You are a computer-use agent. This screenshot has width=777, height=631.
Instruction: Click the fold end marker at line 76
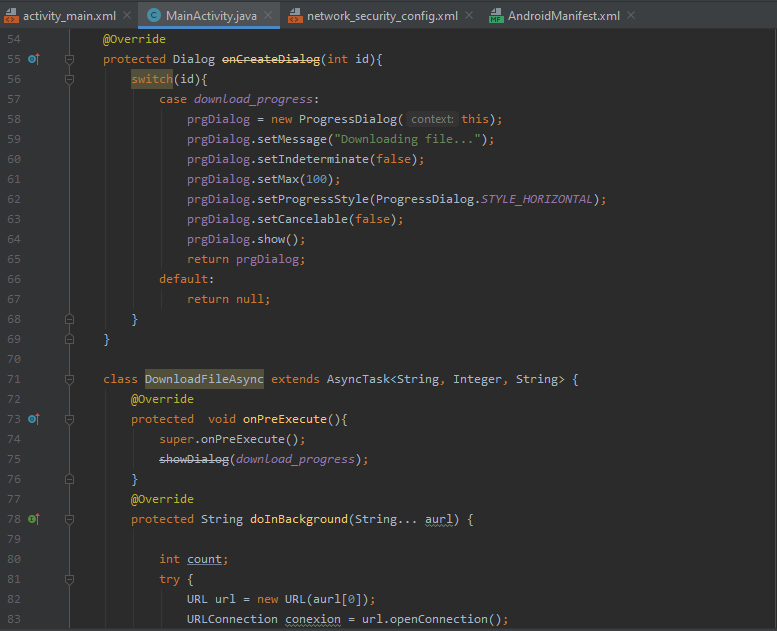pyautogui.click(x=69, y=479)
